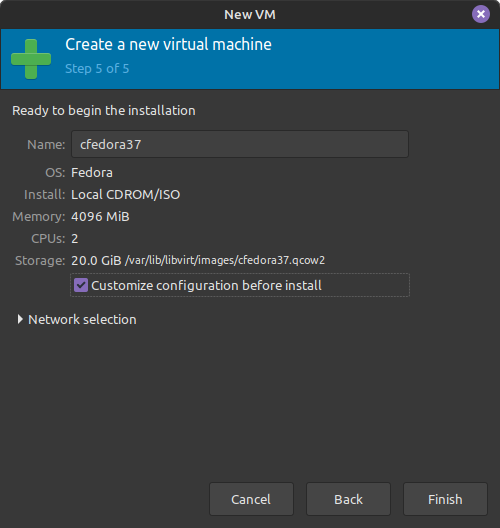Go Back to the previous step
Screen dimensions: 500x528
348,499
